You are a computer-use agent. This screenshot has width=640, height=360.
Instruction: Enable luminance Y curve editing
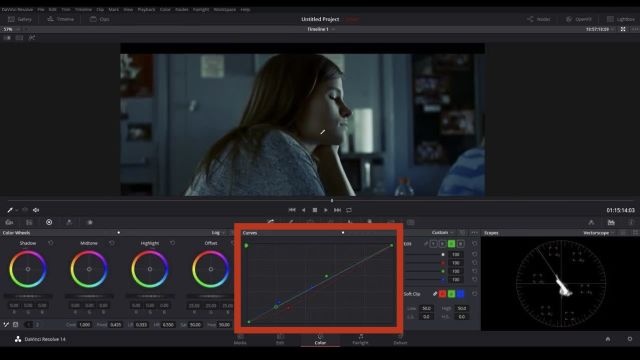(433, 244)
